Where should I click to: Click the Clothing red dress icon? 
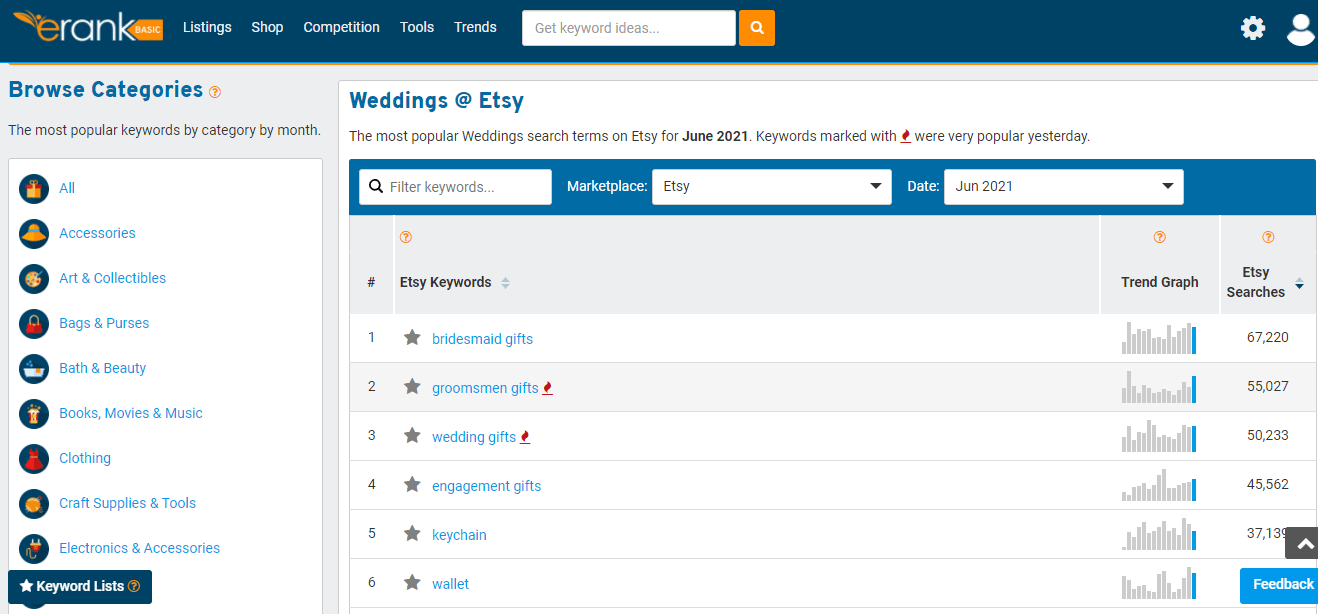coord(34,458)
